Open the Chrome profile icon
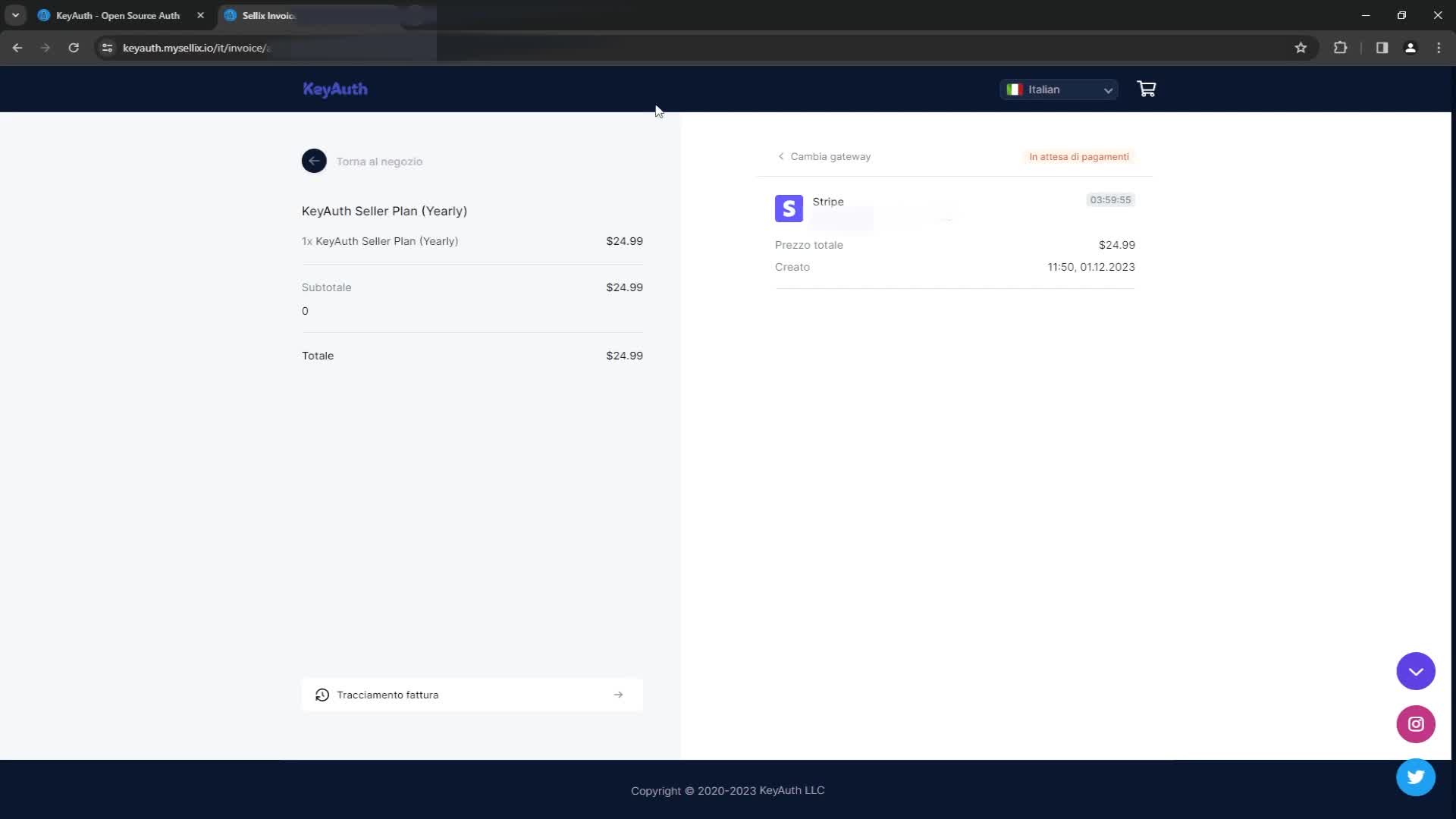The height and width of the screenshot is (819, 1456). pos(1410,48)
